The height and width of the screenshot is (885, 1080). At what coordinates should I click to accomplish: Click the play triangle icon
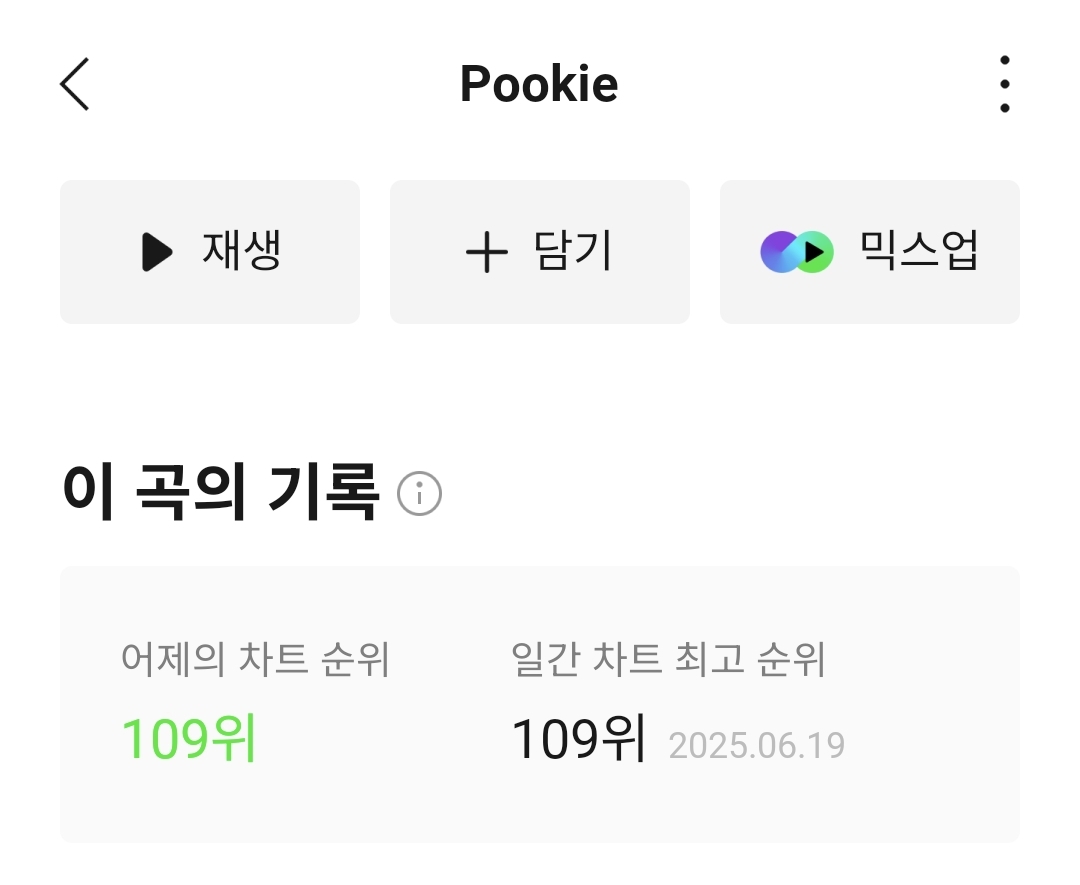tap(157, 252)
